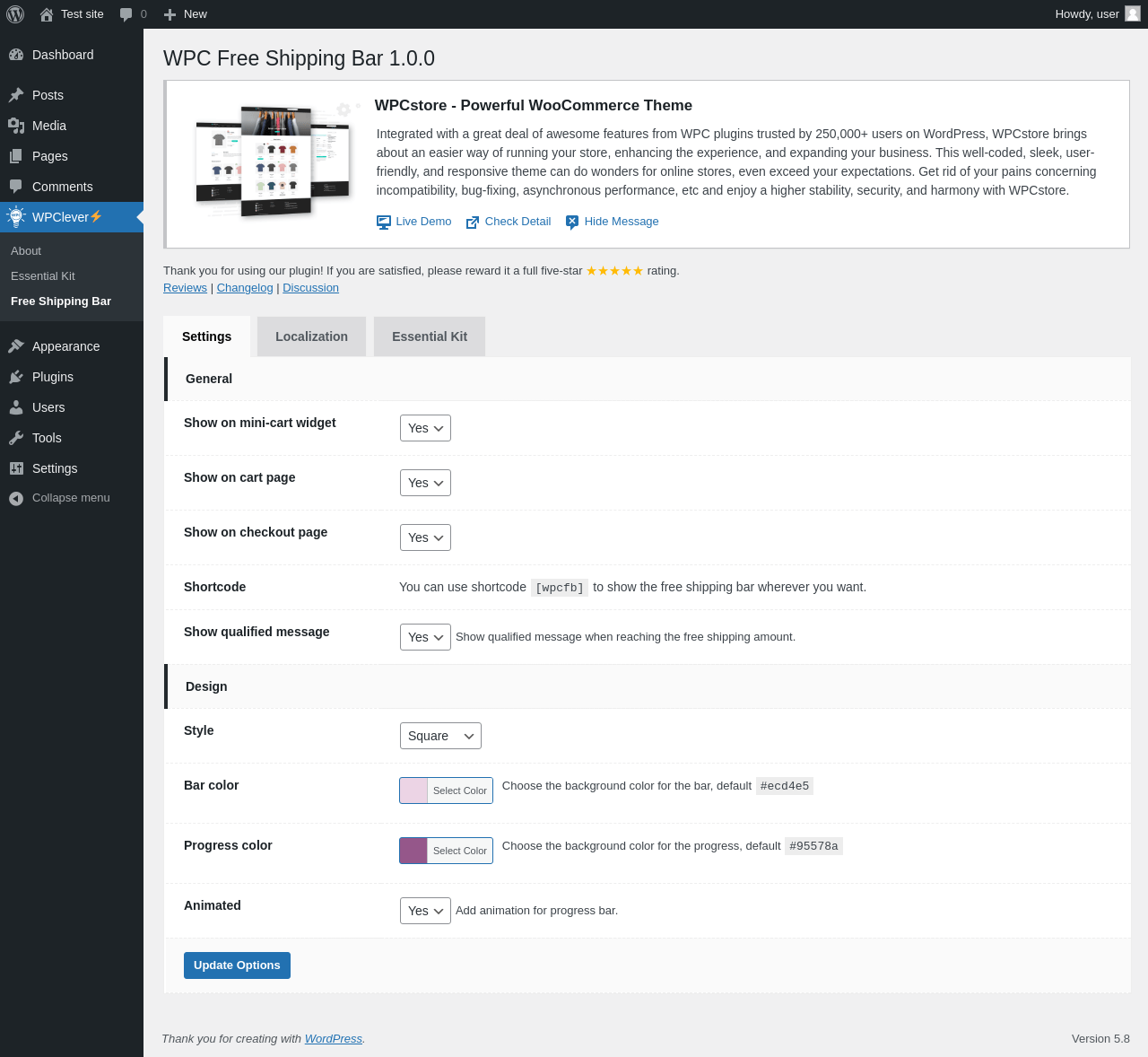Switch to the Localization tab
The height and width of the screenshot is (1057, 1148).
coord(311,336)
